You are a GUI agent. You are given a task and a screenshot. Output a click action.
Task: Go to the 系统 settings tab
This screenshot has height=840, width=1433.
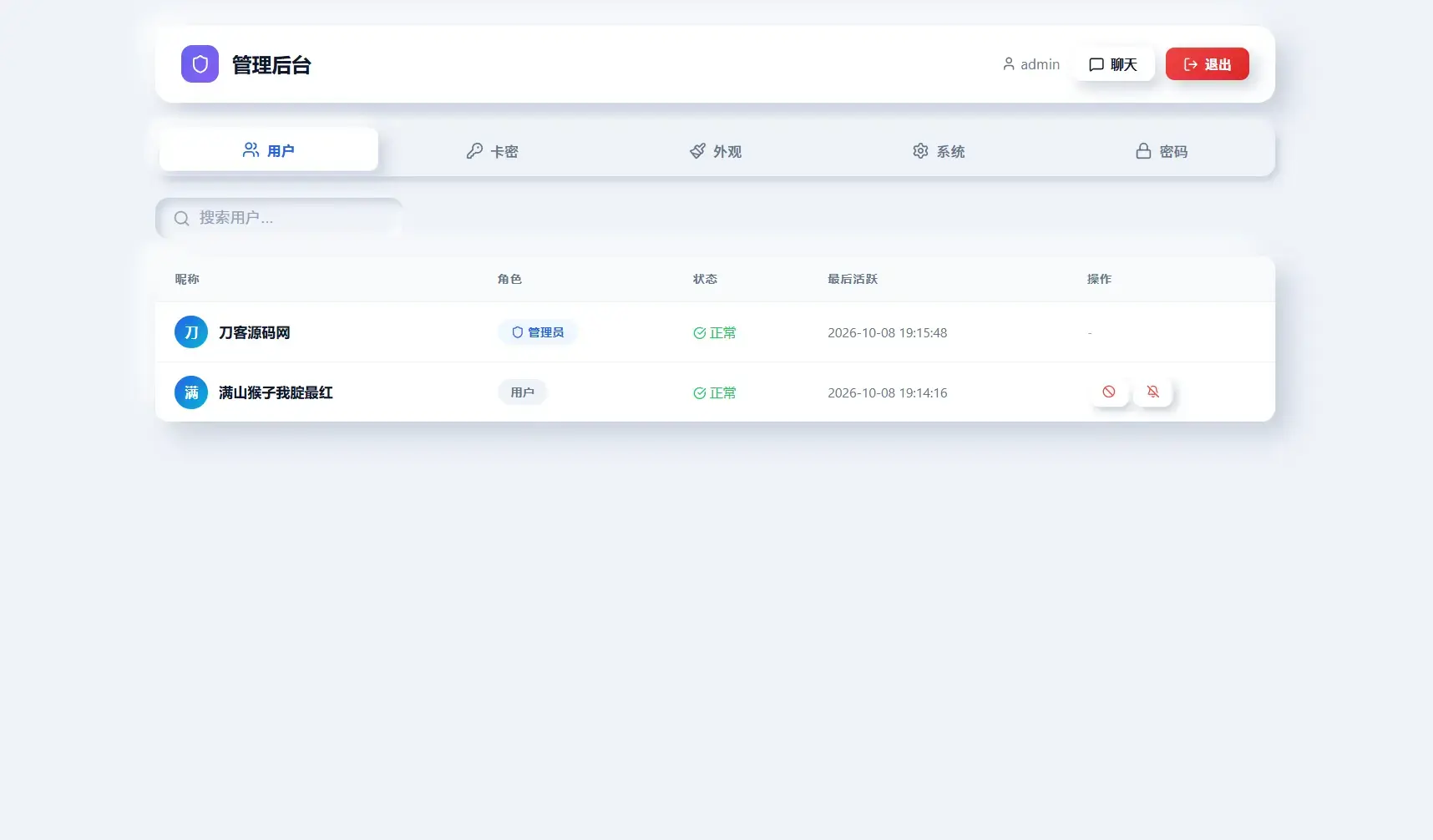939,151
